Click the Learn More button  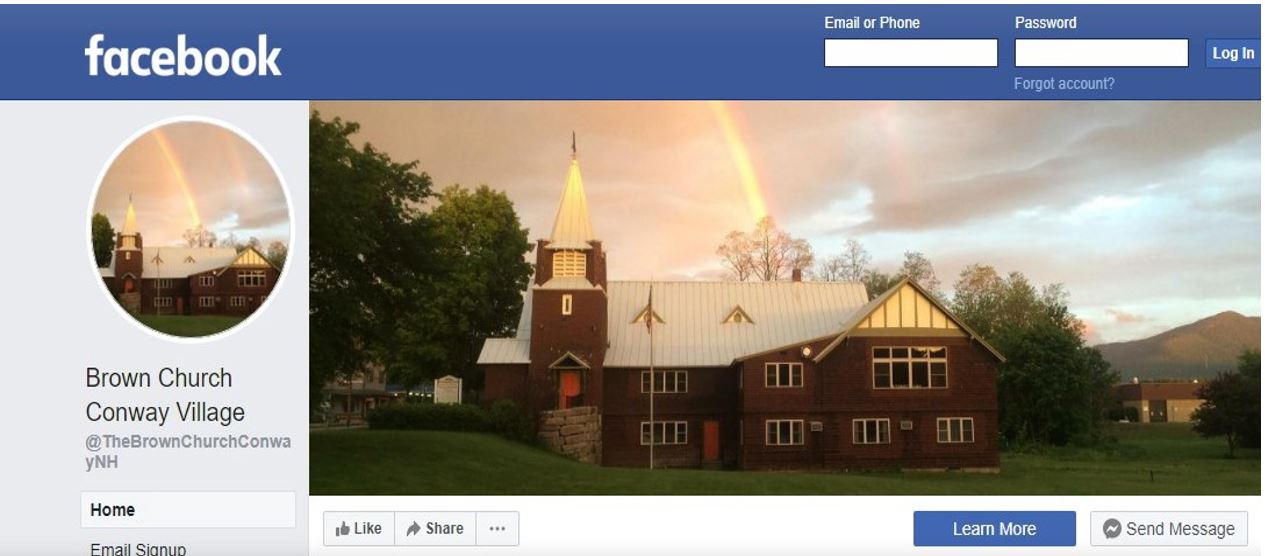pos(994,529)
